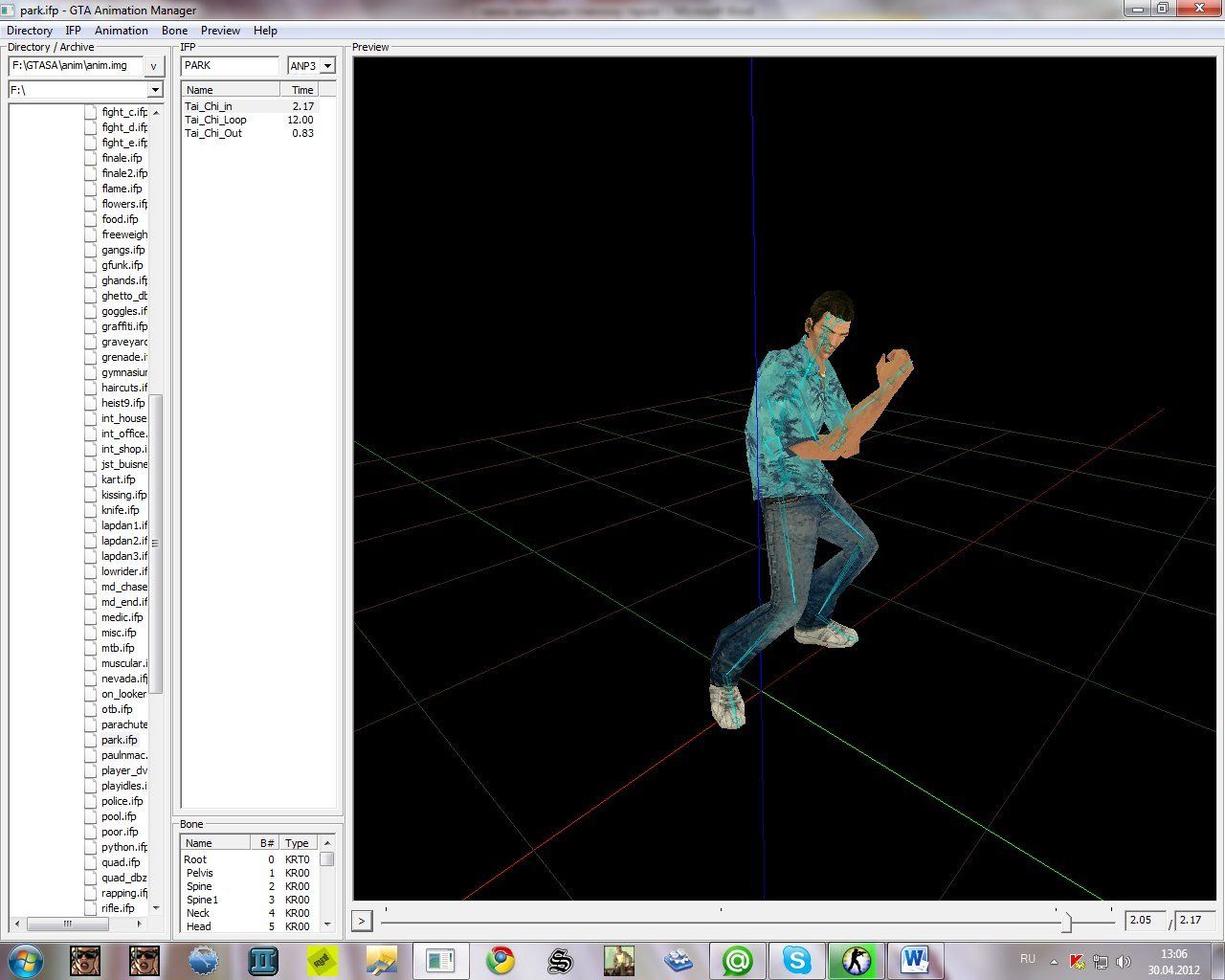The width and height of the screenshot is (1225, 980).
Task: Open the ANP3 format dropdown
Action: pos(327,66)
